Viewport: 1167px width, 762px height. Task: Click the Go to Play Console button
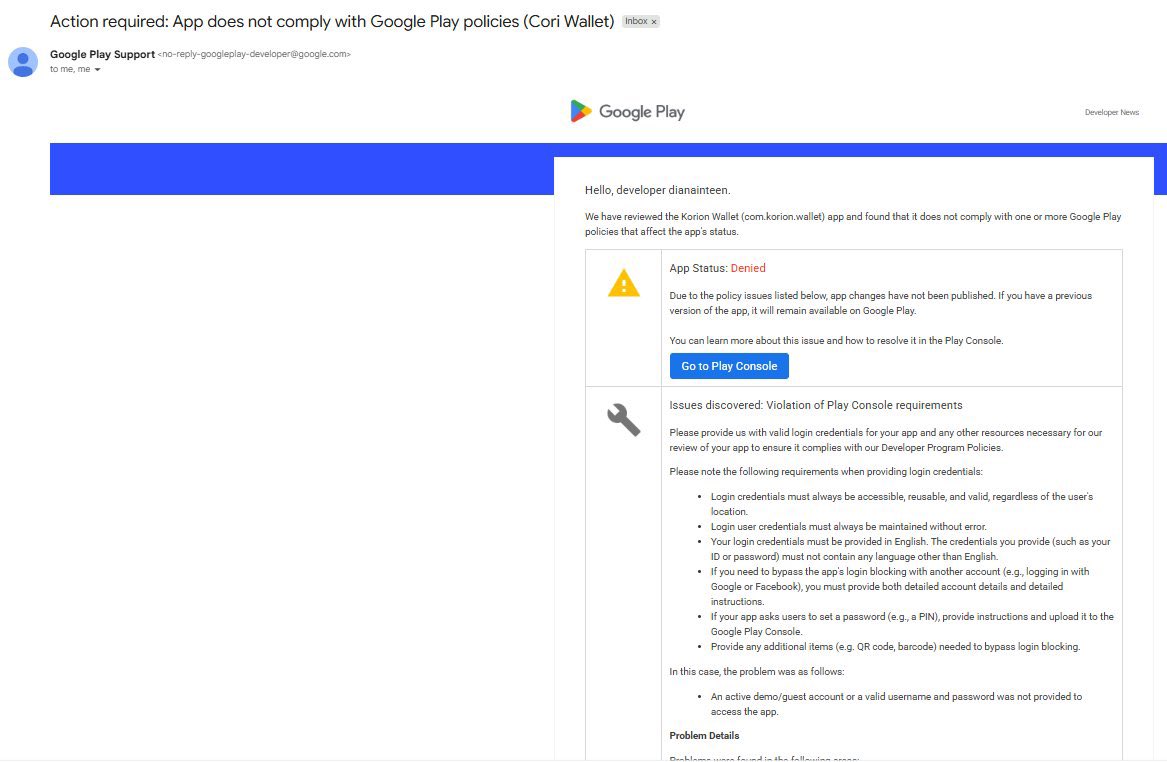[x=729, y=366]
